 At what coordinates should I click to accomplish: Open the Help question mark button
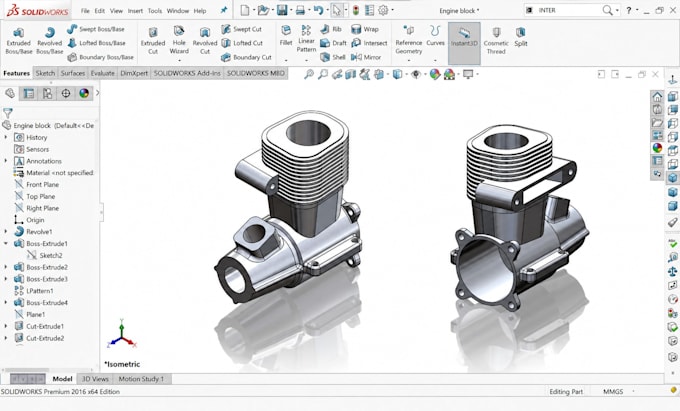629,10
